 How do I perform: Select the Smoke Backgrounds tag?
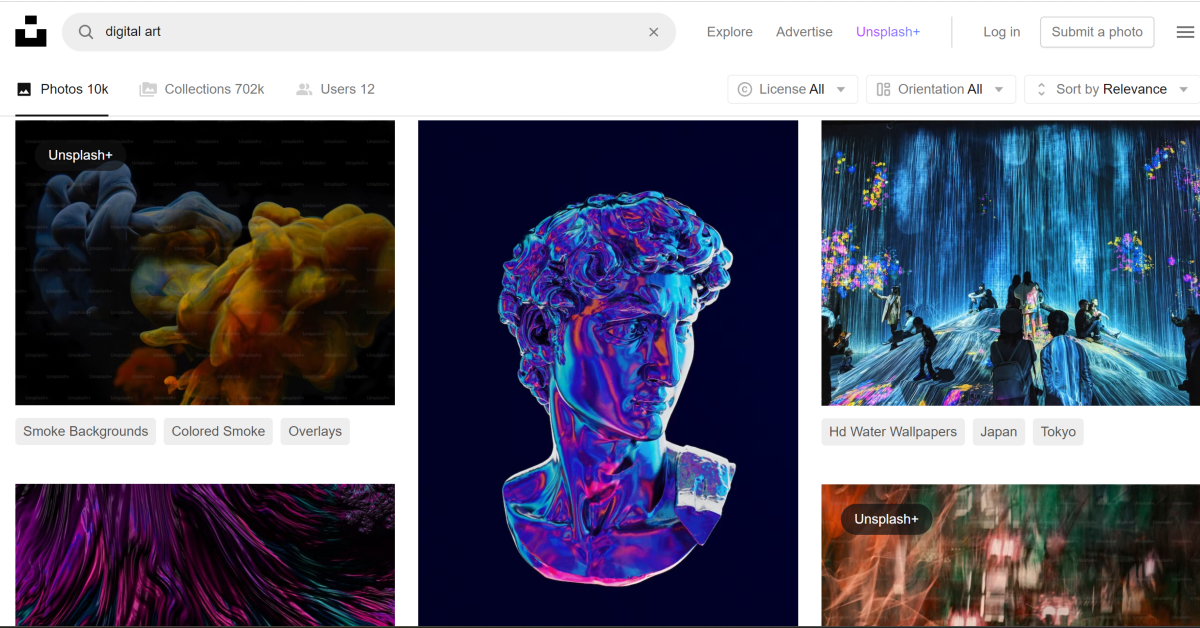(86, 432)
